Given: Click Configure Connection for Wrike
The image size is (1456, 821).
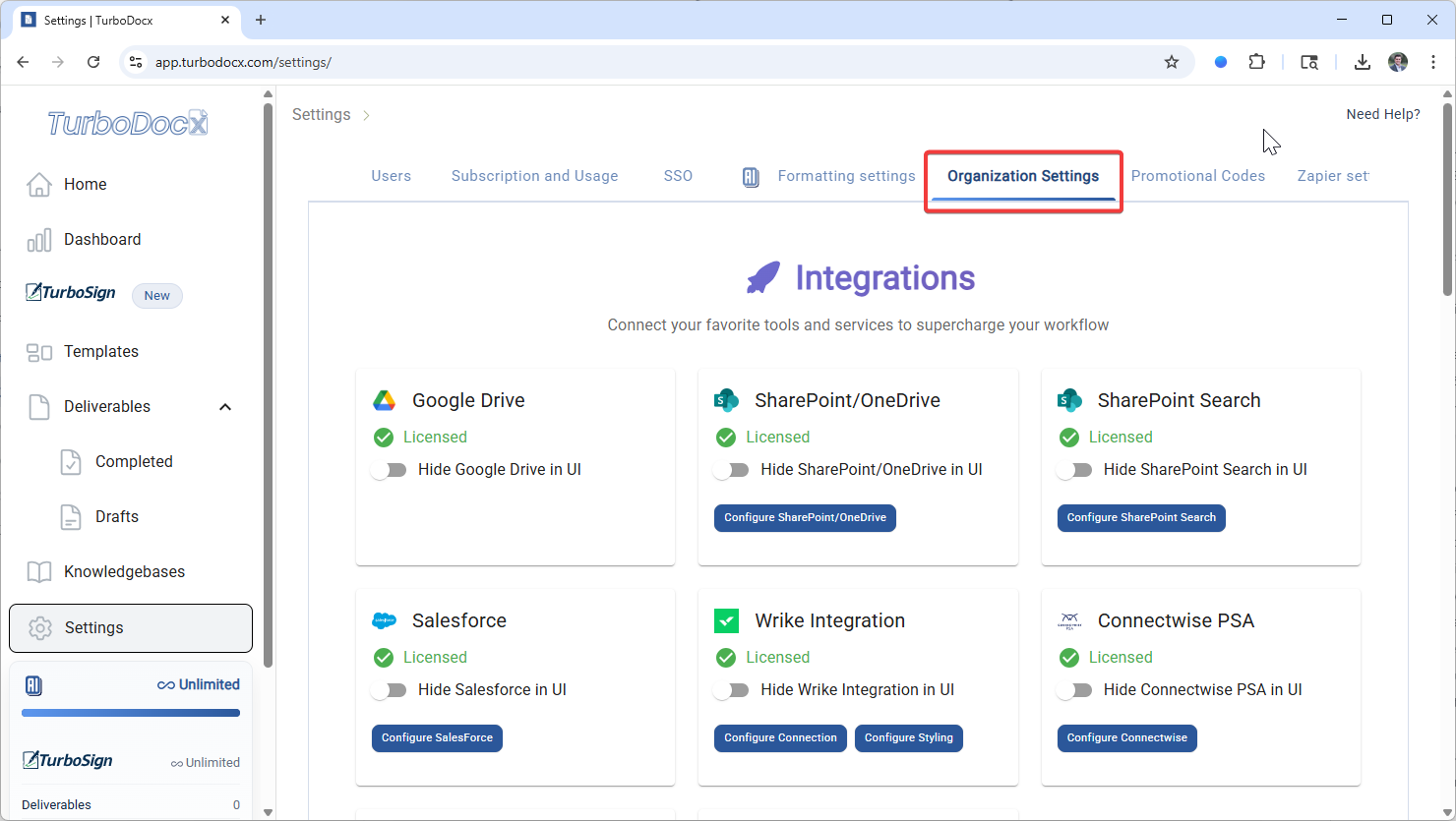Looking at the screenshot, I should coord(780,738).
